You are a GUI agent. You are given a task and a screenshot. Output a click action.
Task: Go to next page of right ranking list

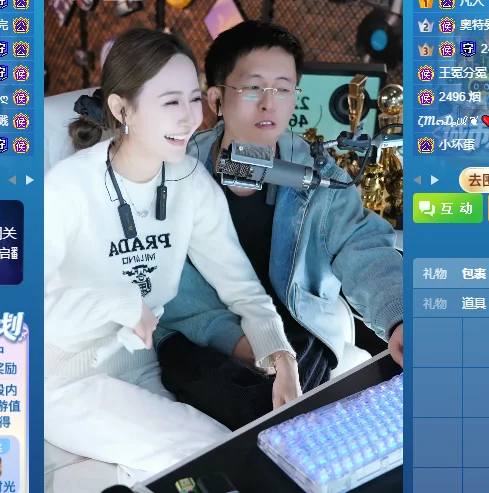pyautogui.click(x=434, y=180)
